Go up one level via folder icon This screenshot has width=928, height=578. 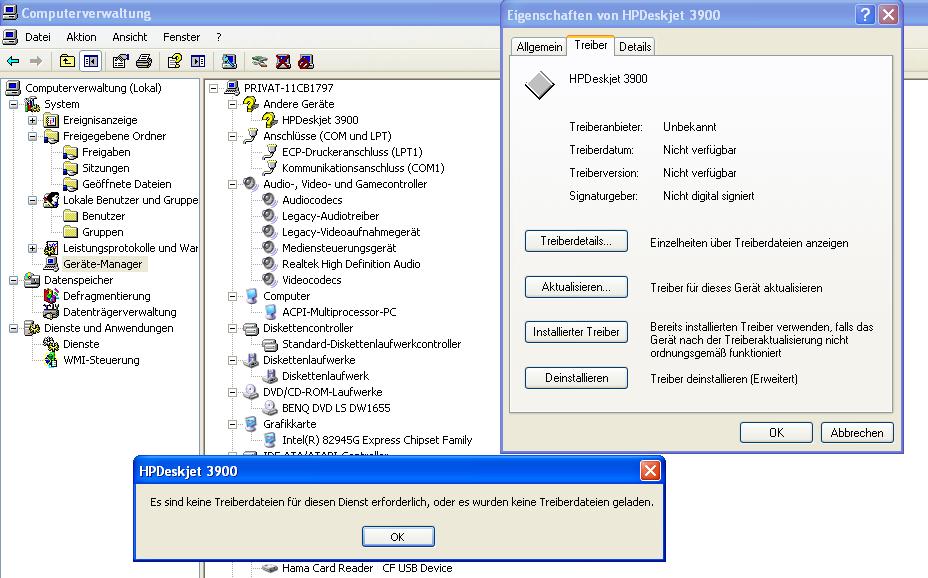(x=67, y=61)
